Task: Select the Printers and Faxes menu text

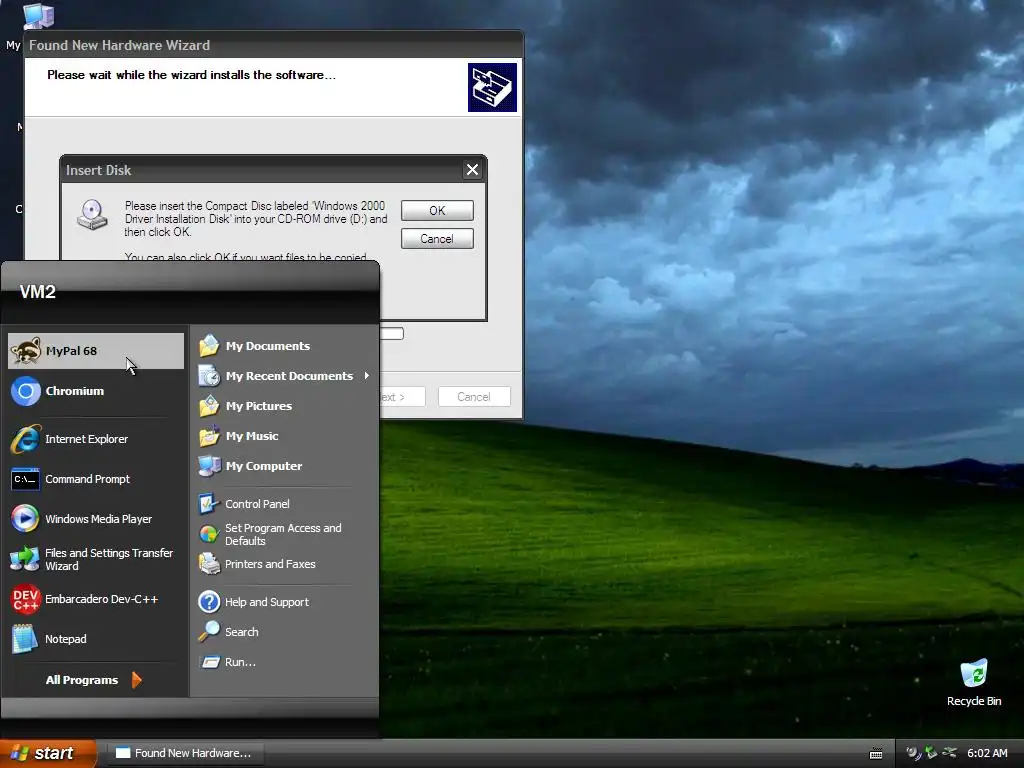Action: (x=270, y=564)
